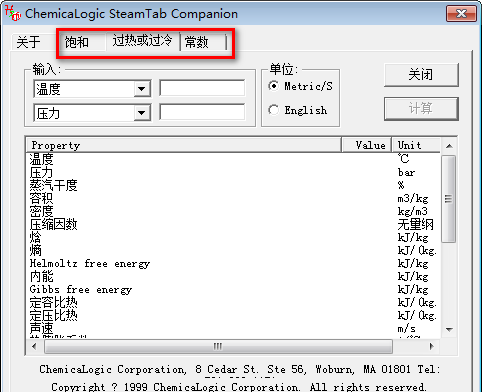Screen dimensions: 482x392
Task: Select the 过热或过冷 tab
Action: click(x=142, y=41)
